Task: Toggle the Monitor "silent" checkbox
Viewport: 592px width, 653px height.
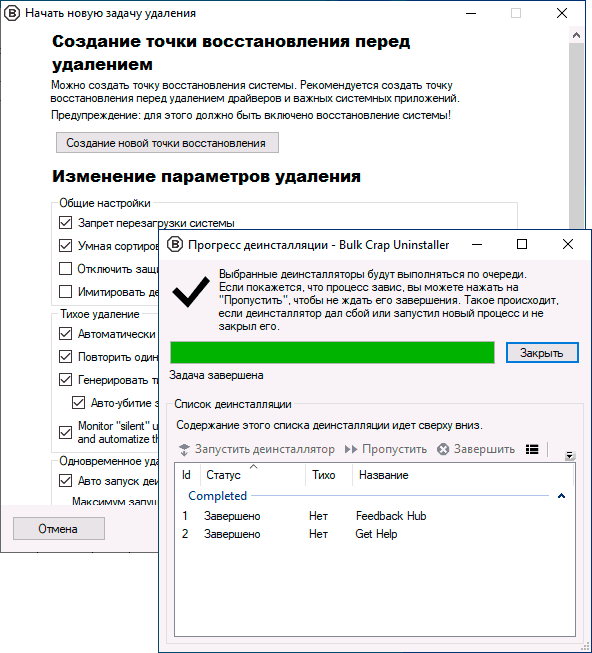Action: 65,432
